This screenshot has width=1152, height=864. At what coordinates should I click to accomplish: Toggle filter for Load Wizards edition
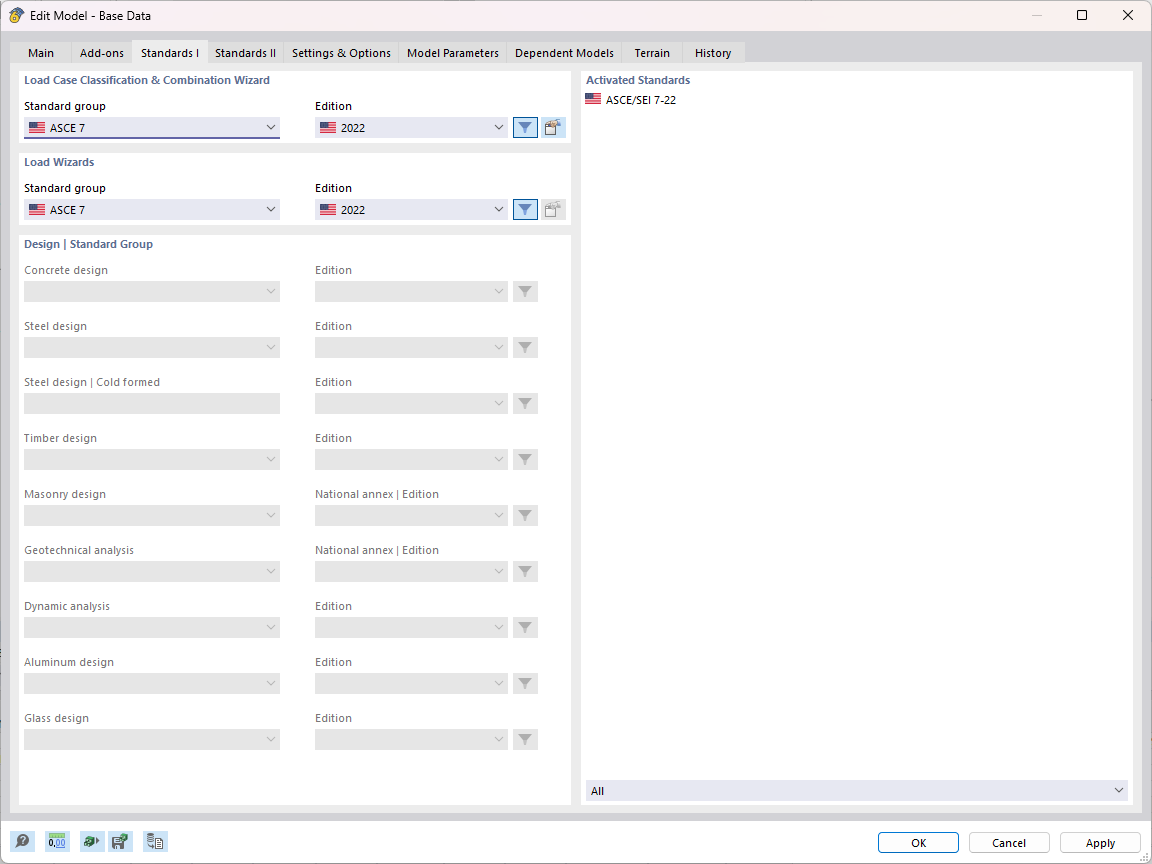pos(525,209)
